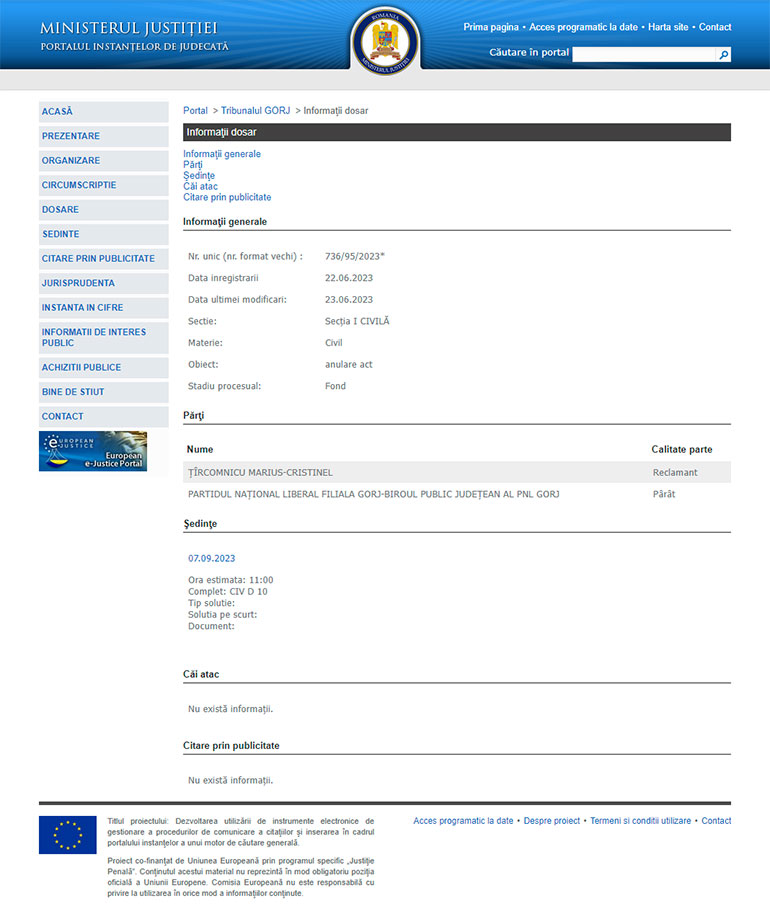Select INFORMATII DE INTERES PUBLIC sidebar item

pyautogui.click(x=103, y=338)
